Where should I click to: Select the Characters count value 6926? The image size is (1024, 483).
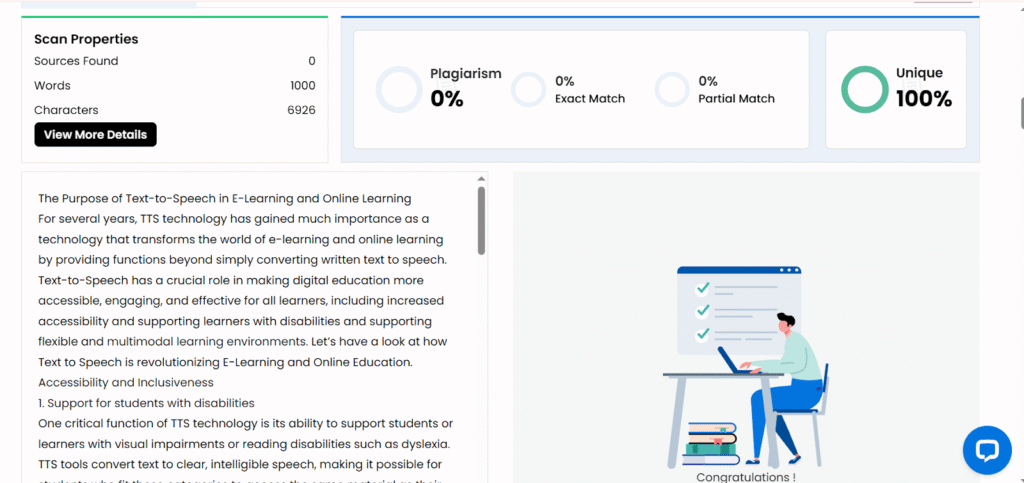[301, 110]
